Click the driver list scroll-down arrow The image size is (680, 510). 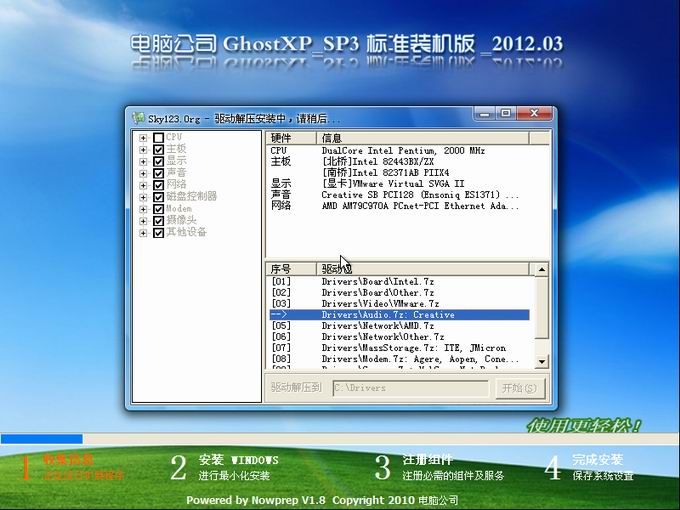(x=541, y=361)
